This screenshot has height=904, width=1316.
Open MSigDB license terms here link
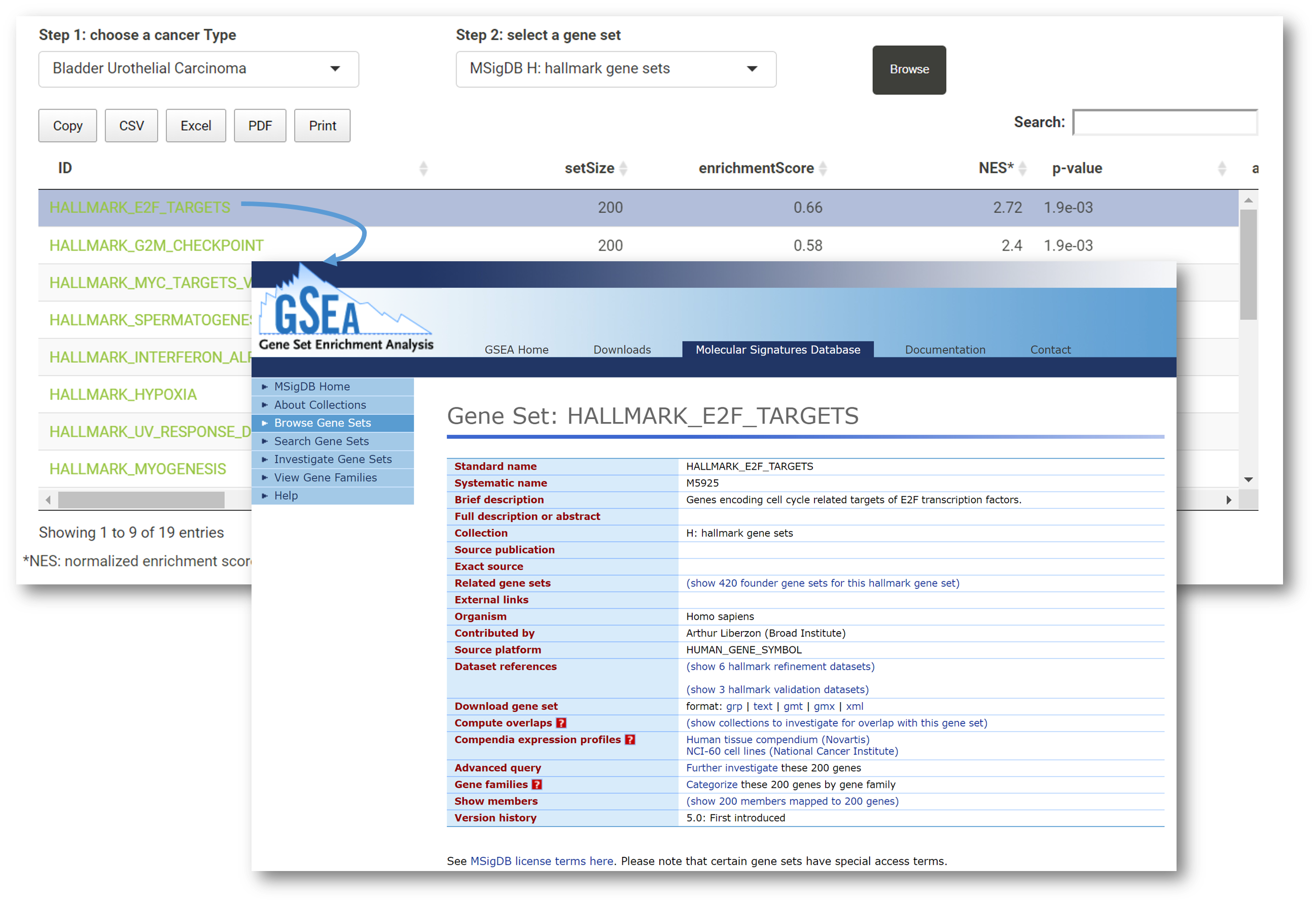(x=541, y=861)
